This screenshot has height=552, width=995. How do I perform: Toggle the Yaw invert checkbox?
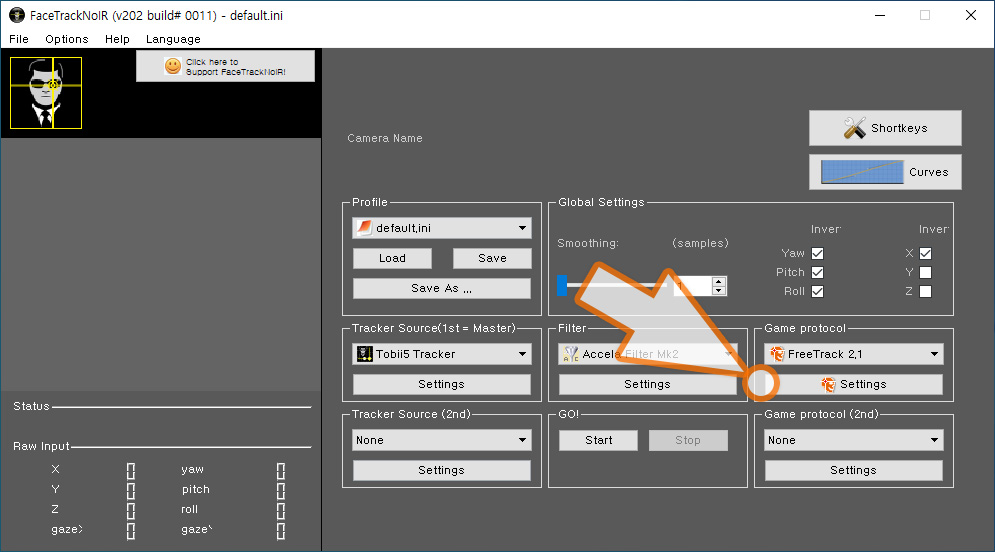point(817,253)
